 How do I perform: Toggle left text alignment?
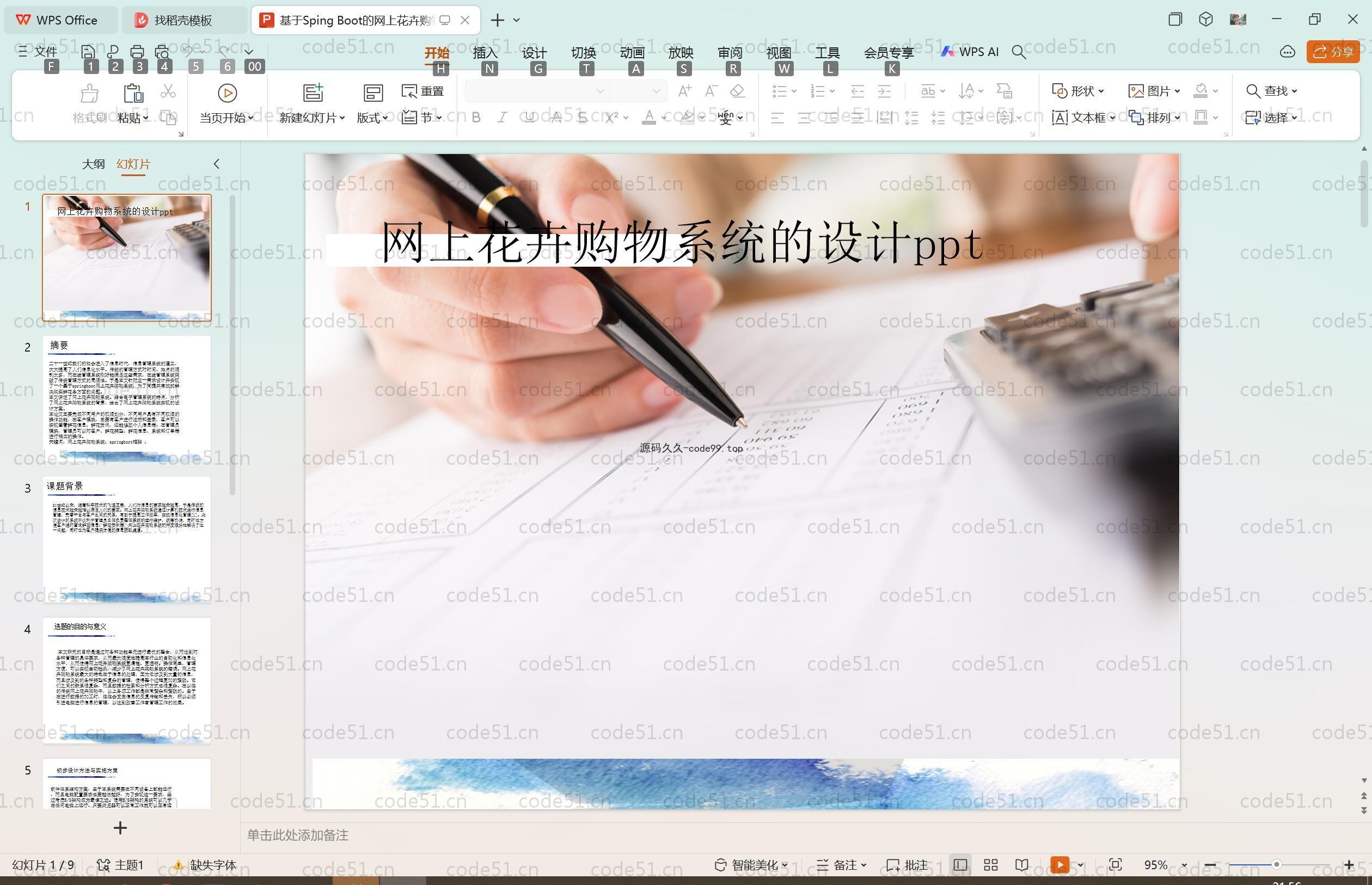[x=777, y=118]
